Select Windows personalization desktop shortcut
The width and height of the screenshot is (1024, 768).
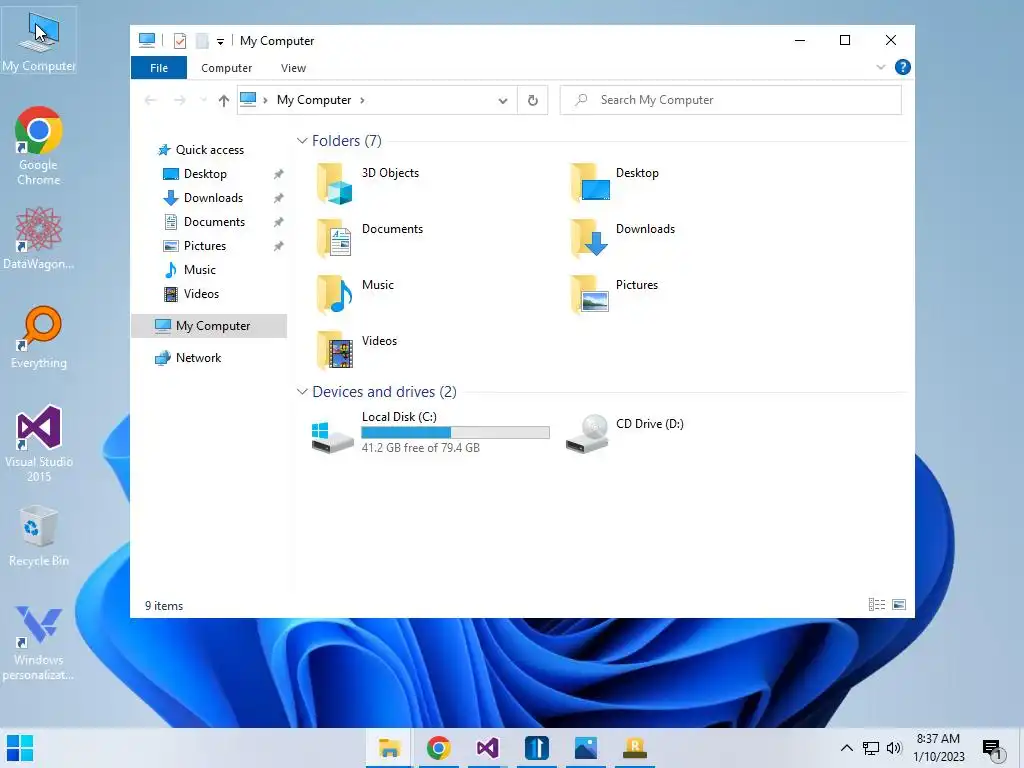tap(39, 643)
